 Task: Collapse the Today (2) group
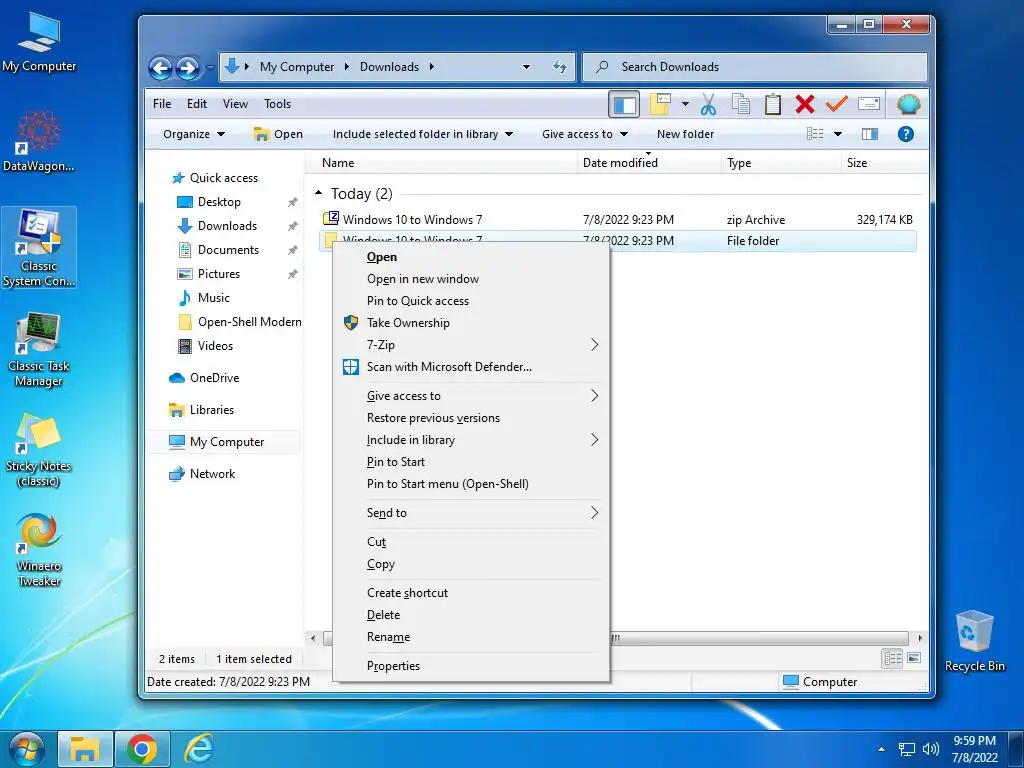click(x=318, y=193)
